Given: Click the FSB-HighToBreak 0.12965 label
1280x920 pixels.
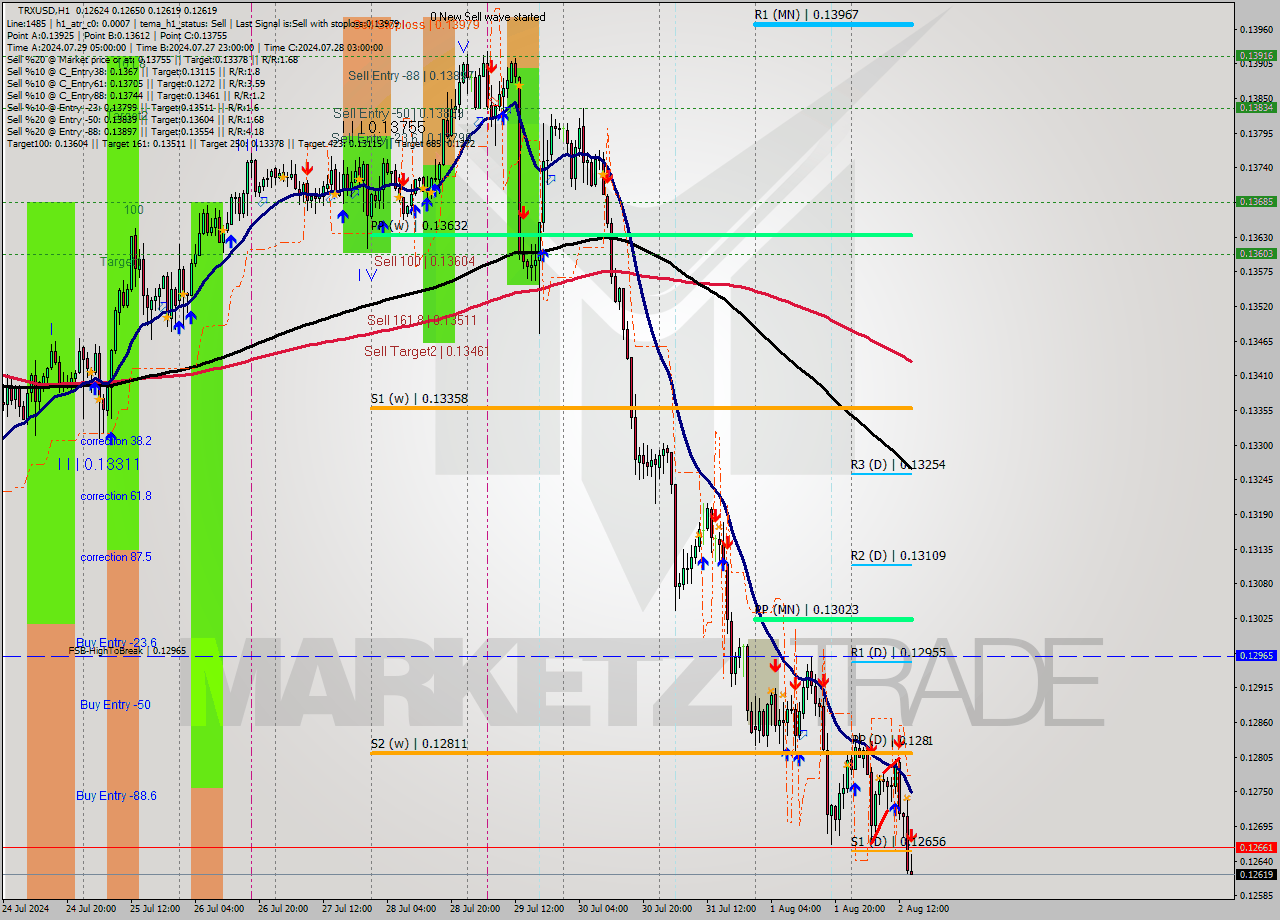Looking at the screenshot, I should click(x=127, y=651).
